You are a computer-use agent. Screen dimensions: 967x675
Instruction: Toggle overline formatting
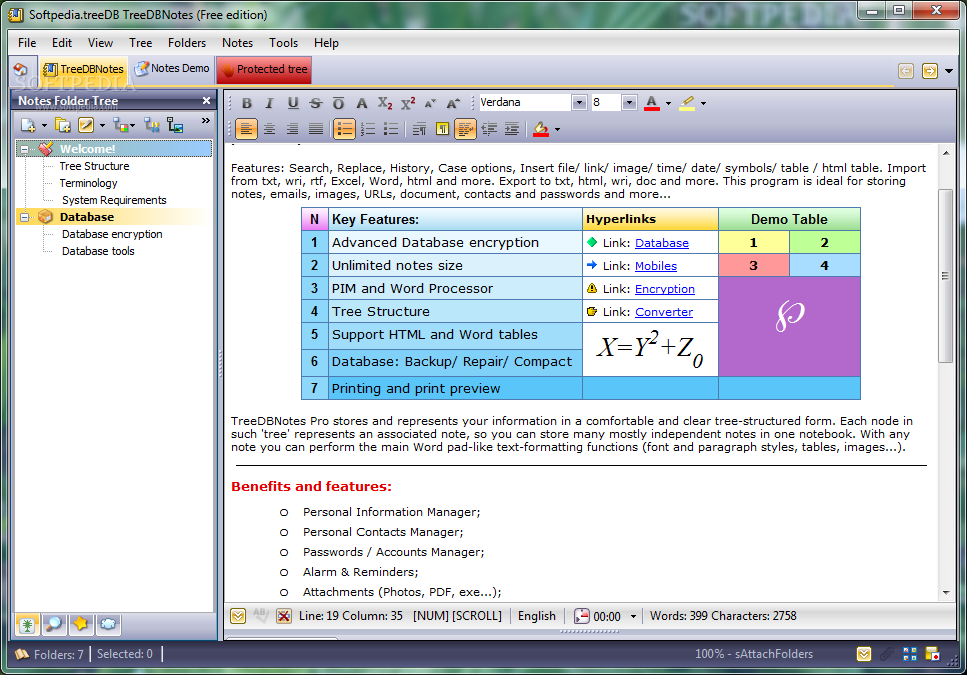tap(339, 103)
